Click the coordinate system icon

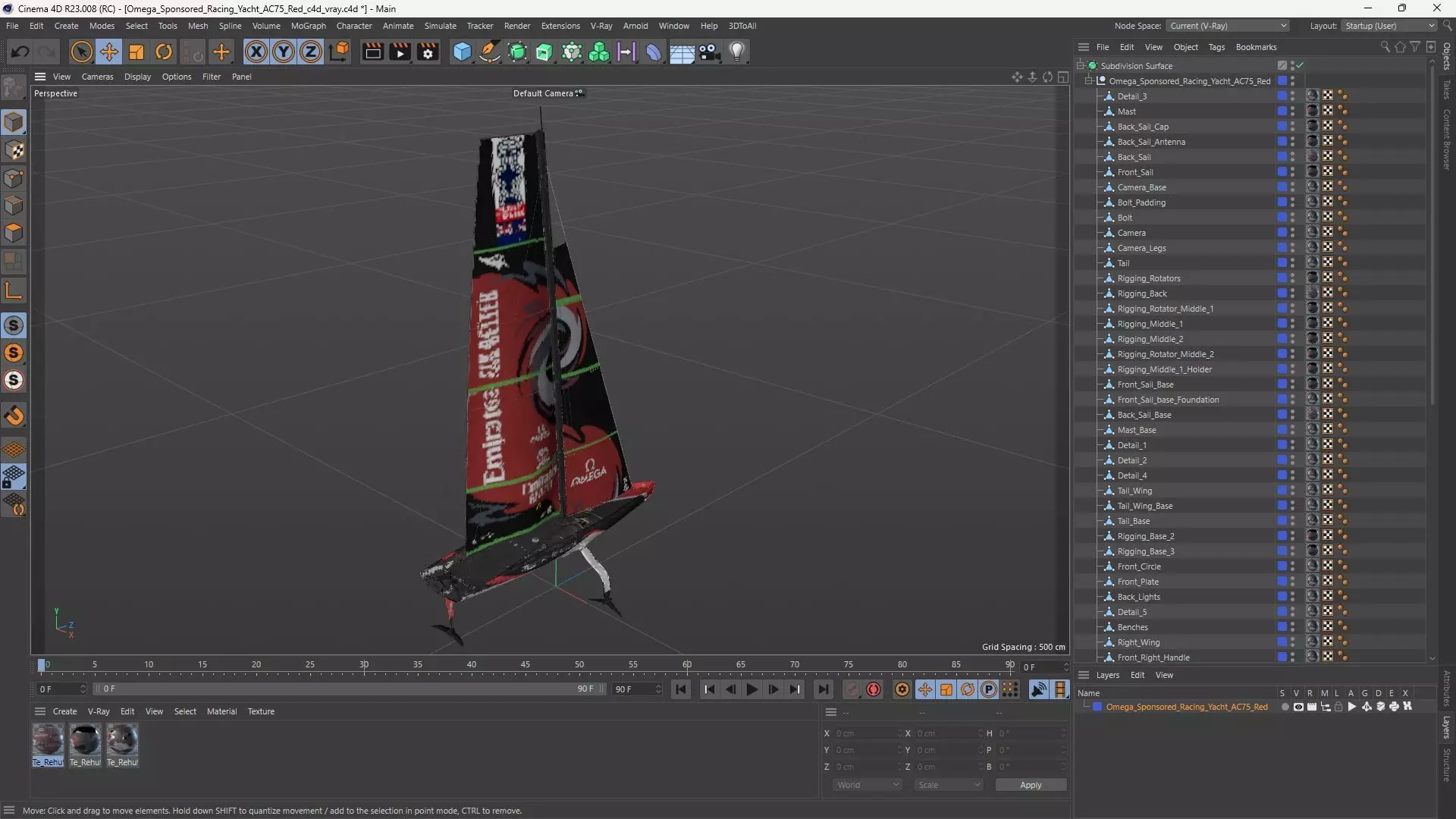pyautogui.click(x=340, y=52)
